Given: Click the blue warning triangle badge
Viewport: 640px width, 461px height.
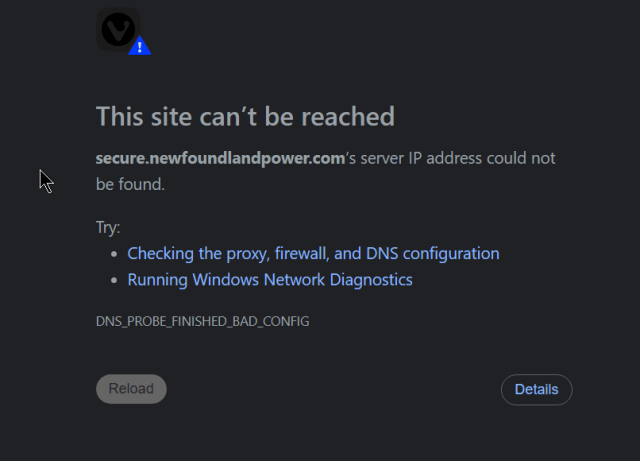Looking at the screenshot, I should click(x=140, y=46).
